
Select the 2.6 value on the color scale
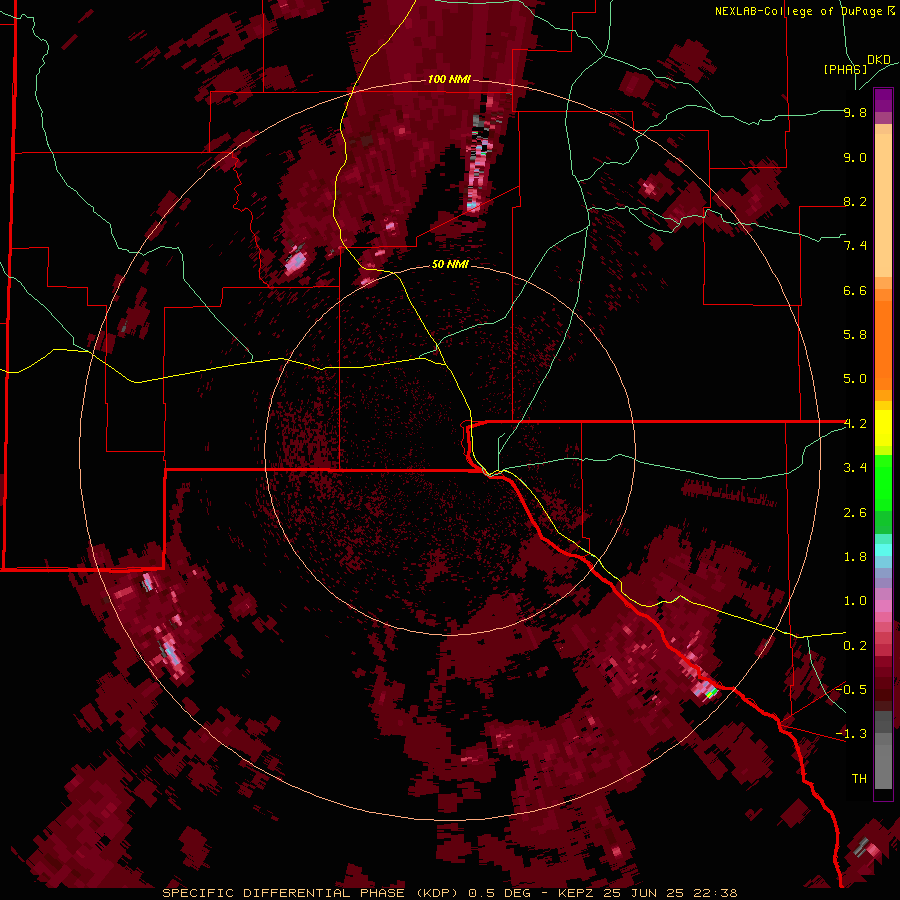(855, 513)
